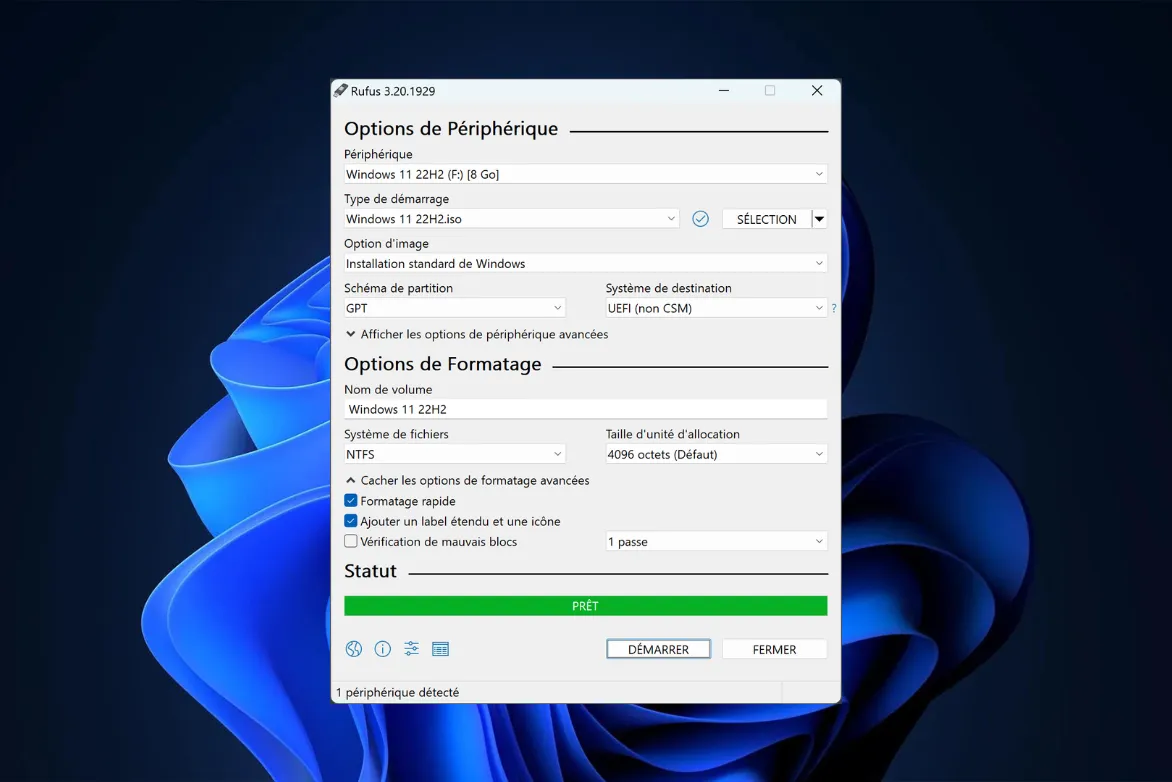Viewport: 1172px width, 782px height.
Task: Click the DÉMARRER button
Action: coord(659,649)
